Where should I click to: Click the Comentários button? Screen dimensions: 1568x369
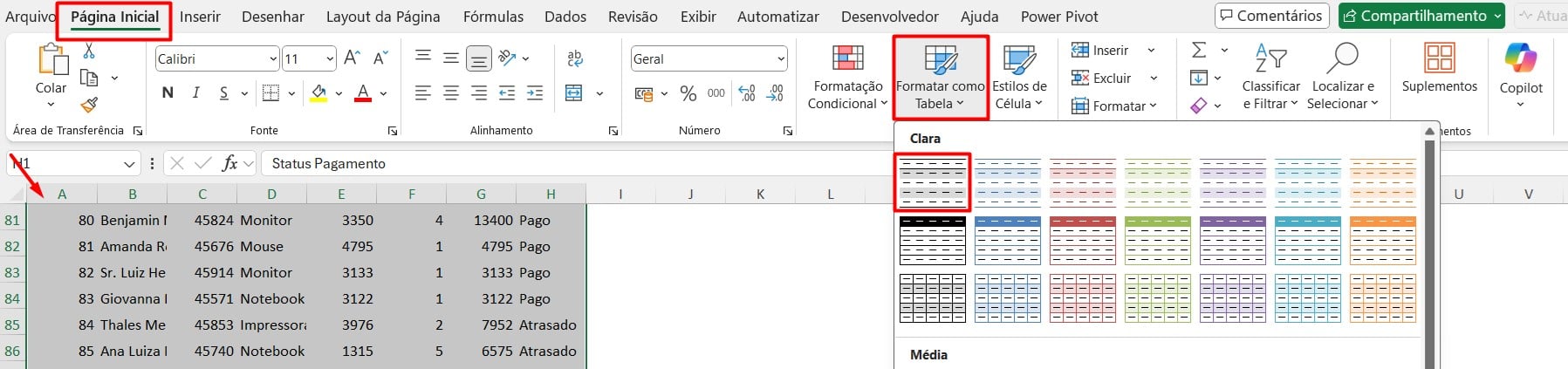point(1271,16)
